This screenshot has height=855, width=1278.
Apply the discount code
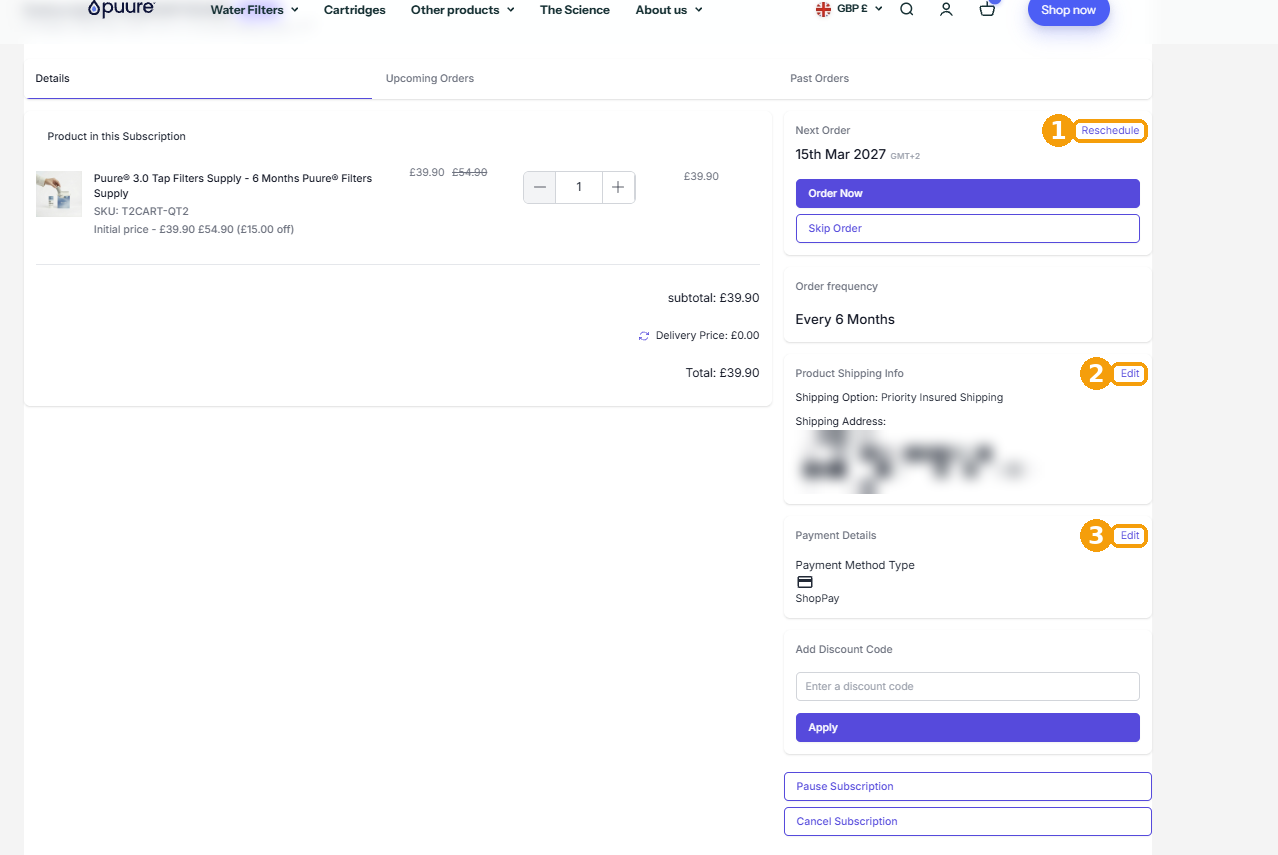click(x=968, y=728)
